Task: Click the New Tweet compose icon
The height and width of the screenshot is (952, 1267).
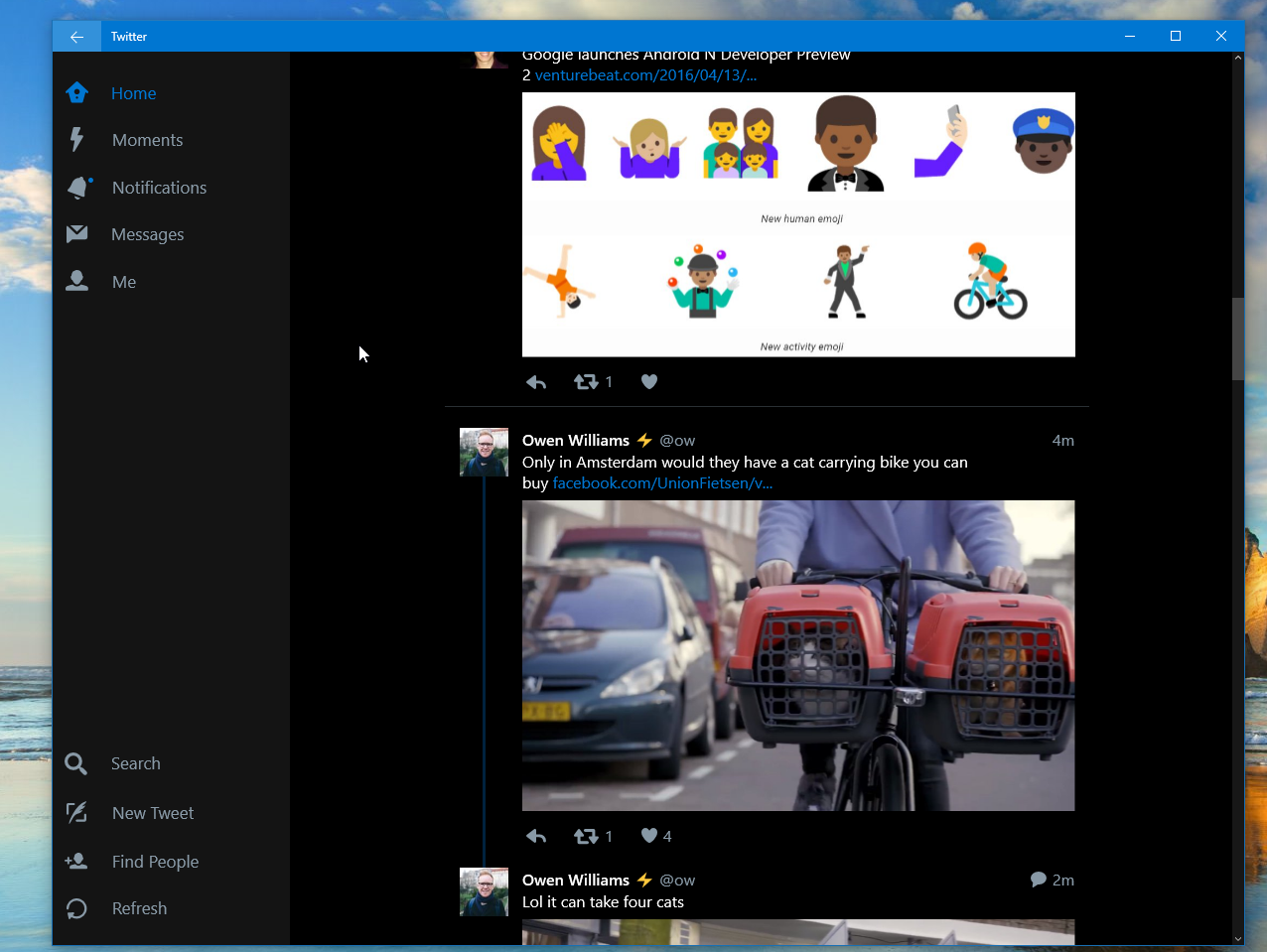Action: tap(76, 813)
